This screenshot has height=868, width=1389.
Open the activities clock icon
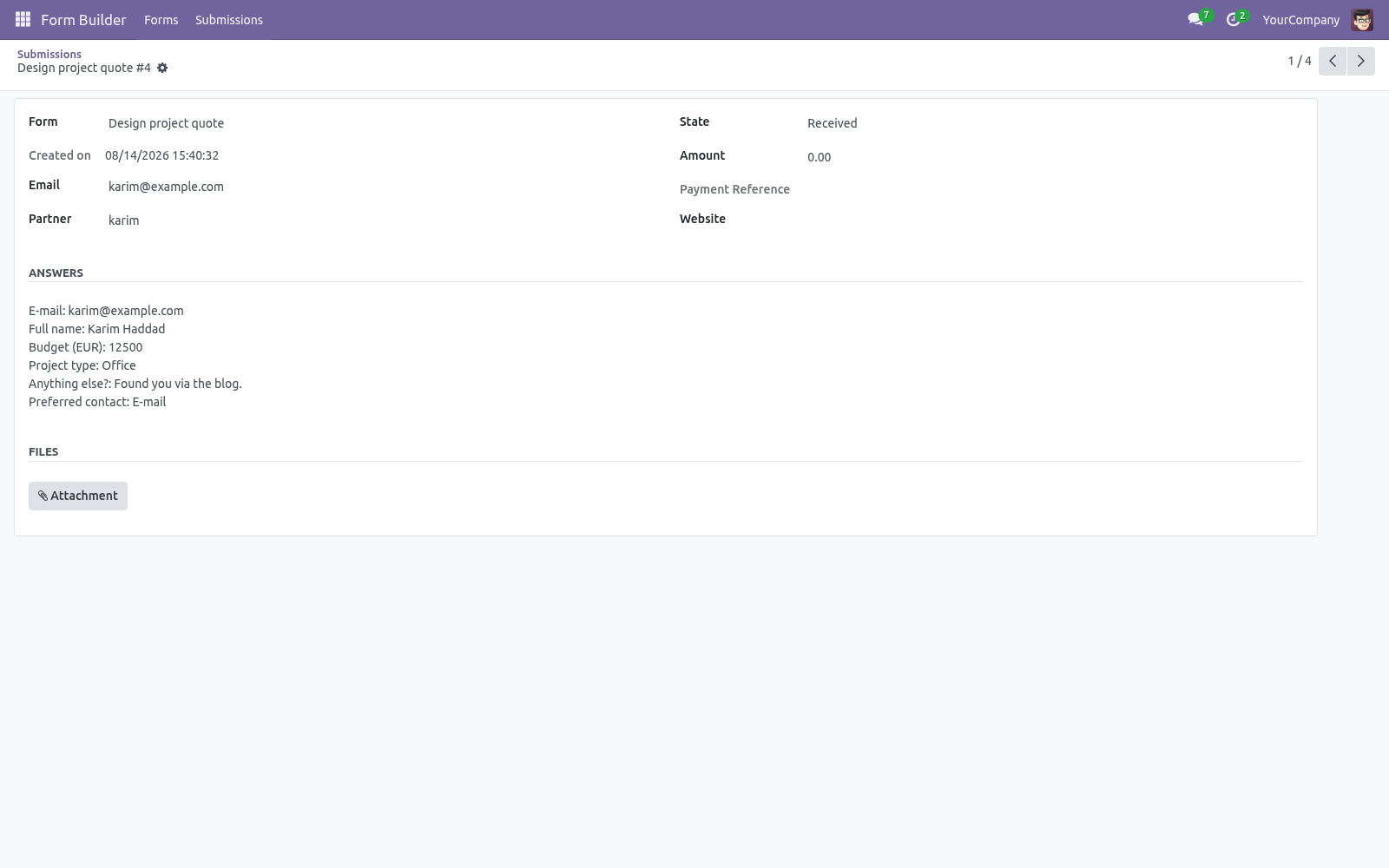pyautogui.click(x=1235, y=19)
